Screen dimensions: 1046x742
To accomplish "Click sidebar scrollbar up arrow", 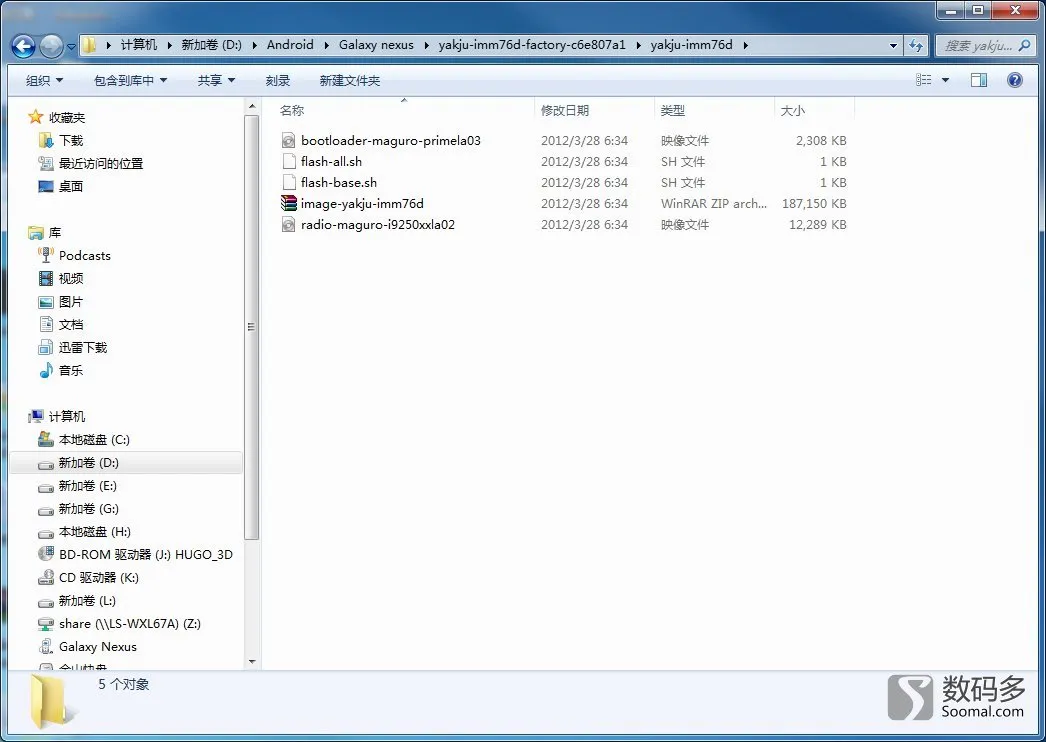I will [x=251, y=106].
